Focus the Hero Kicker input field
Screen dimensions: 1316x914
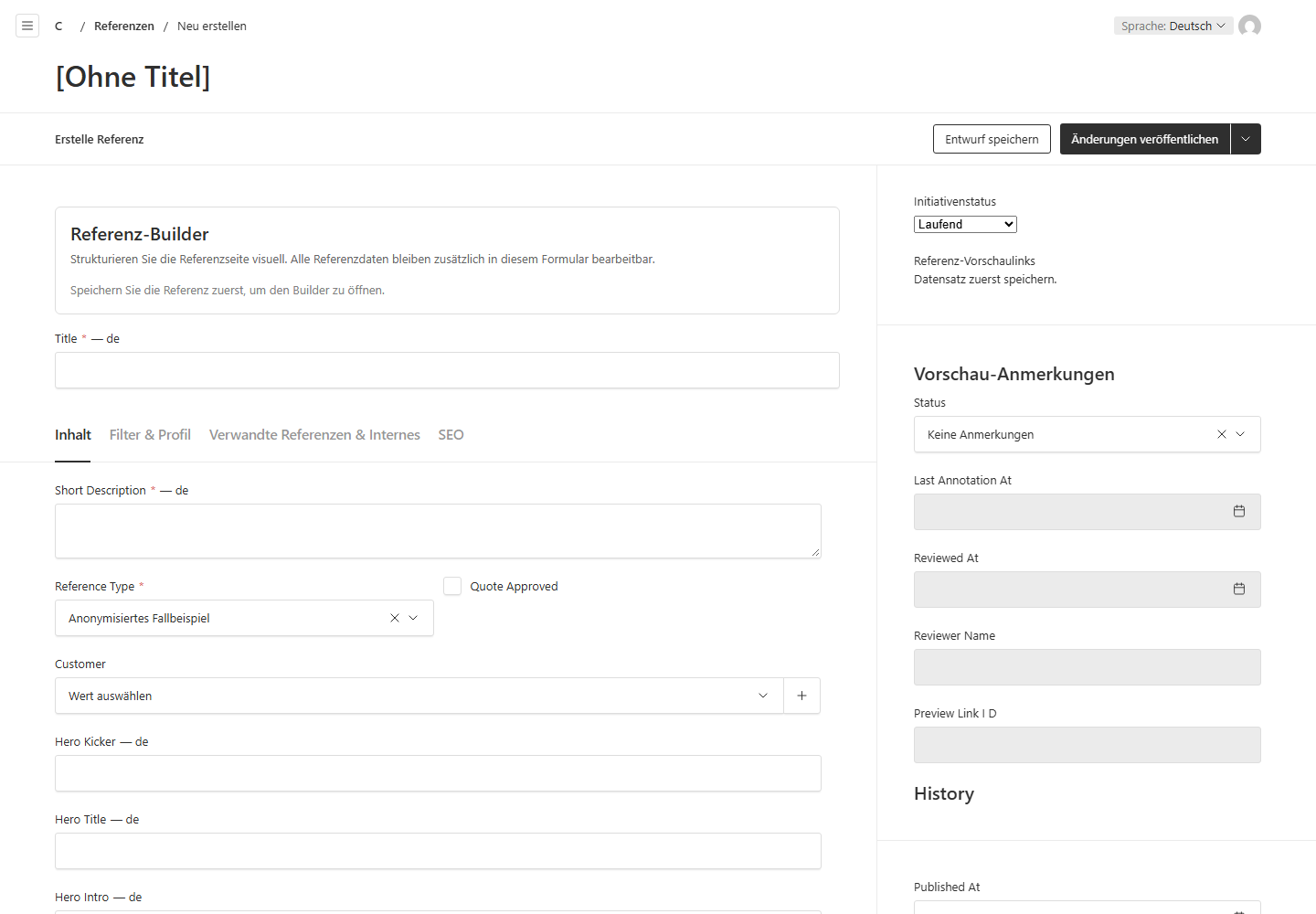(x=438, y=773)
